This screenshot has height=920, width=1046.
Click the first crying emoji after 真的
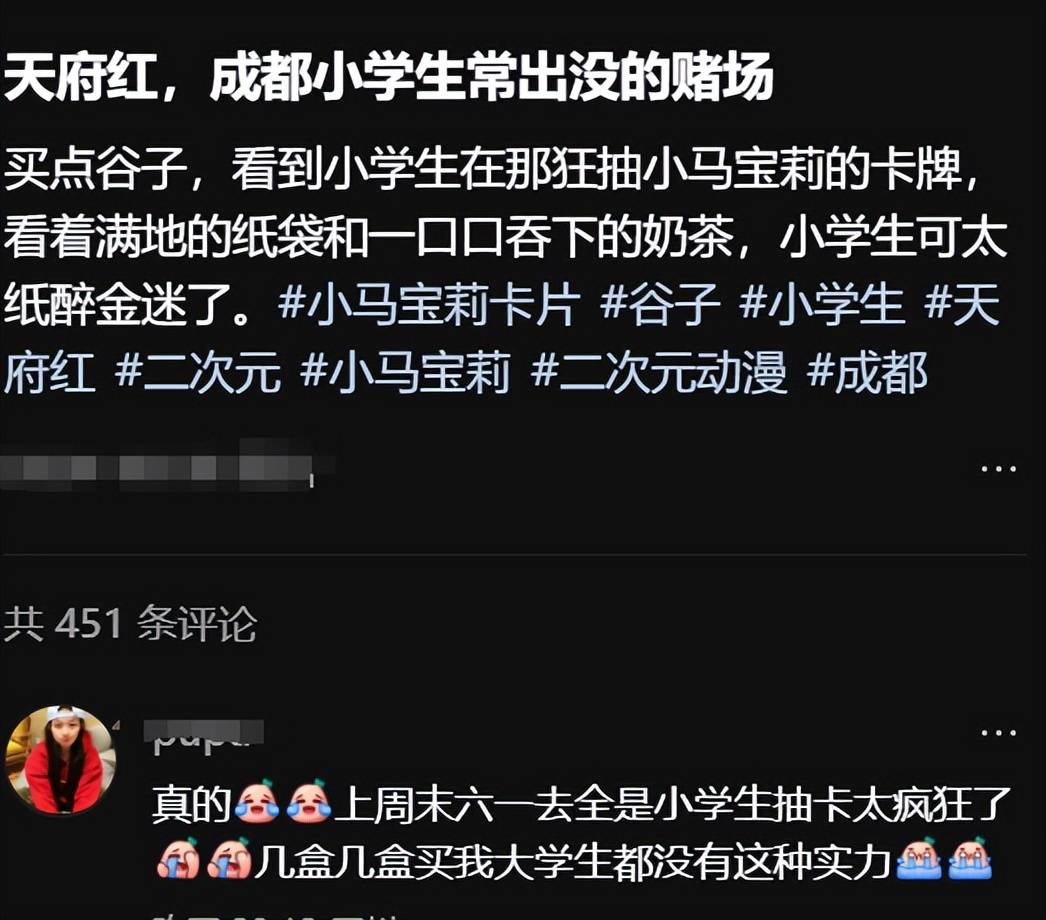[256, 801]
